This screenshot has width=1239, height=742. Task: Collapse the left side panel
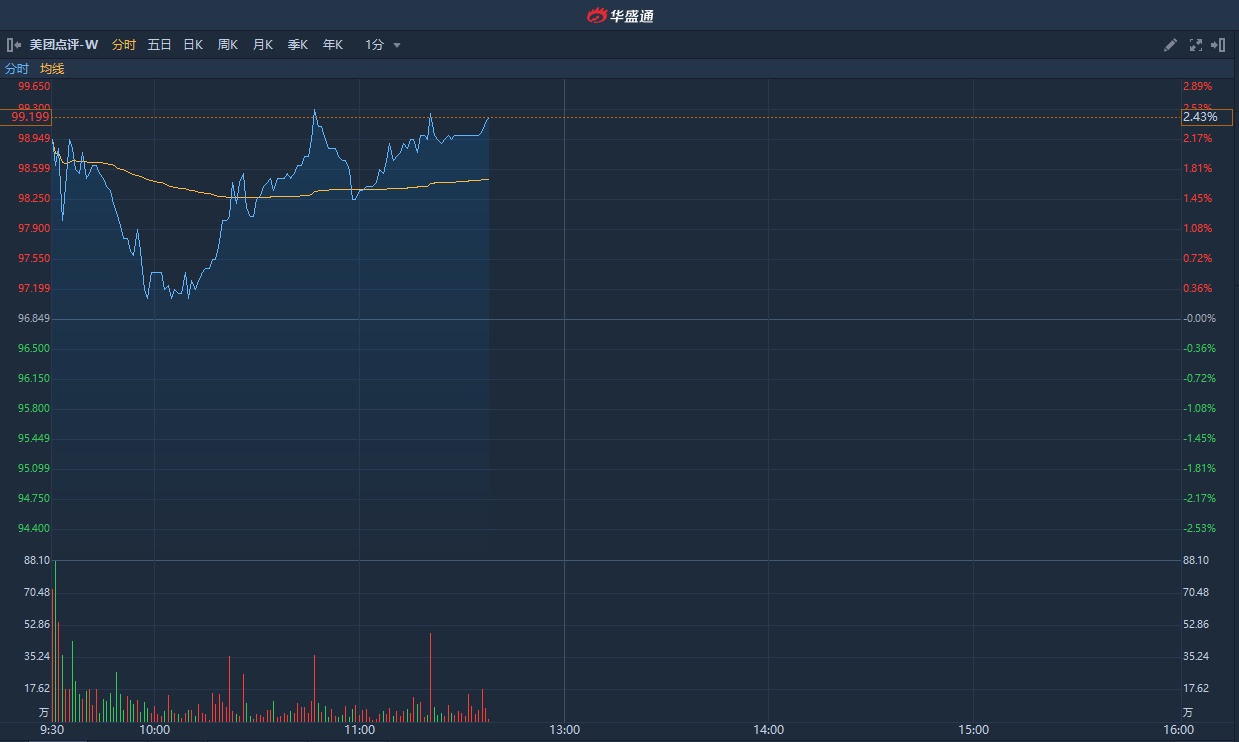coord(14,45)
